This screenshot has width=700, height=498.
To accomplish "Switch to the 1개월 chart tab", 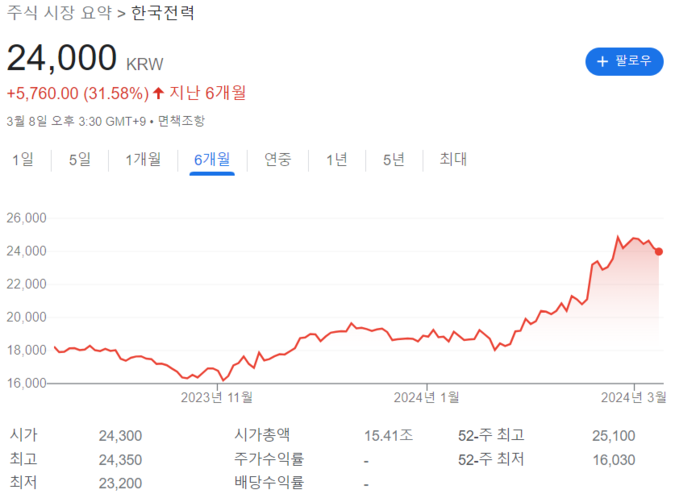I will (x=143, y=159).
